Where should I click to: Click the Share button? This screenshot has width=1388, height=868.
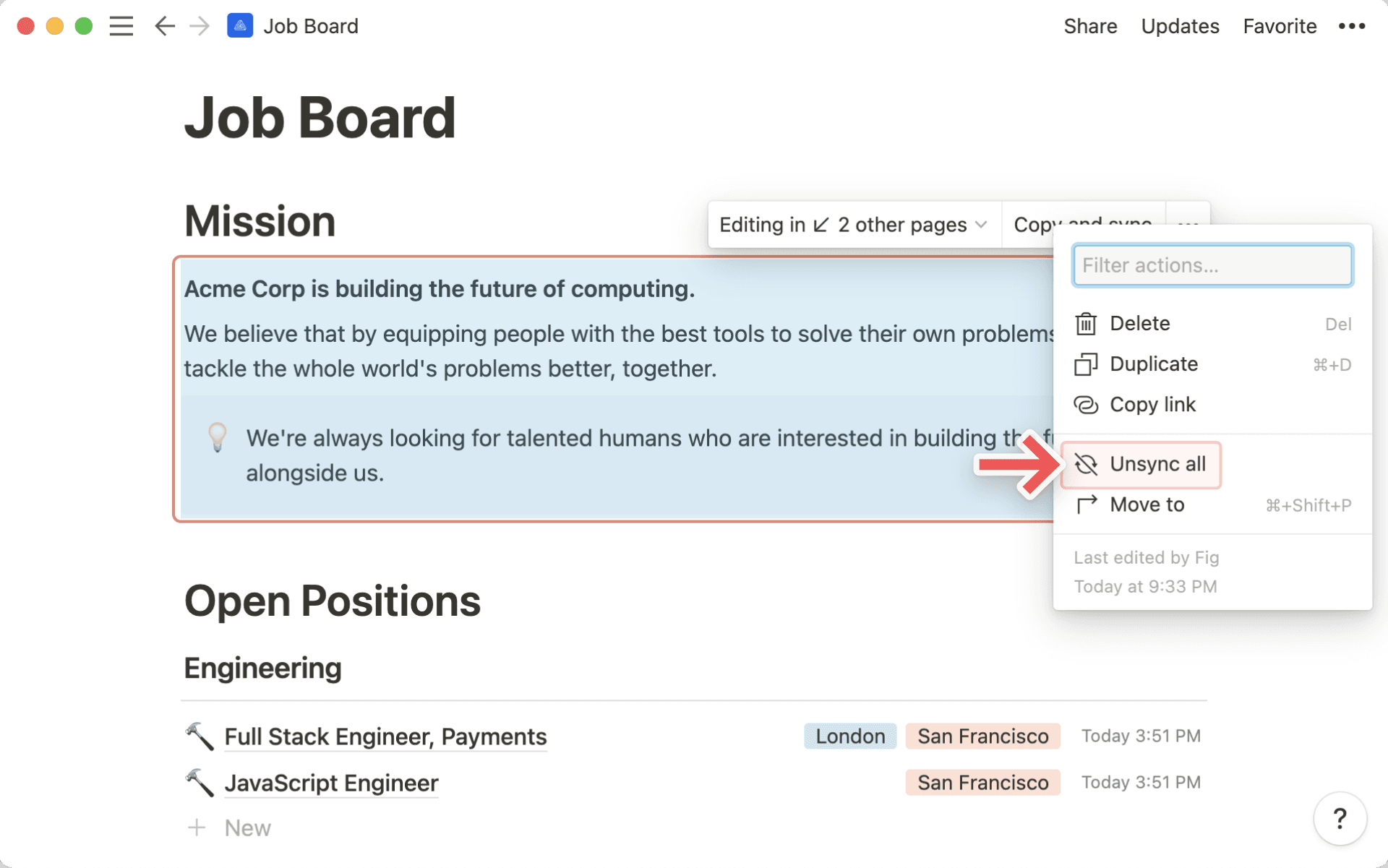click(1090, 27)
